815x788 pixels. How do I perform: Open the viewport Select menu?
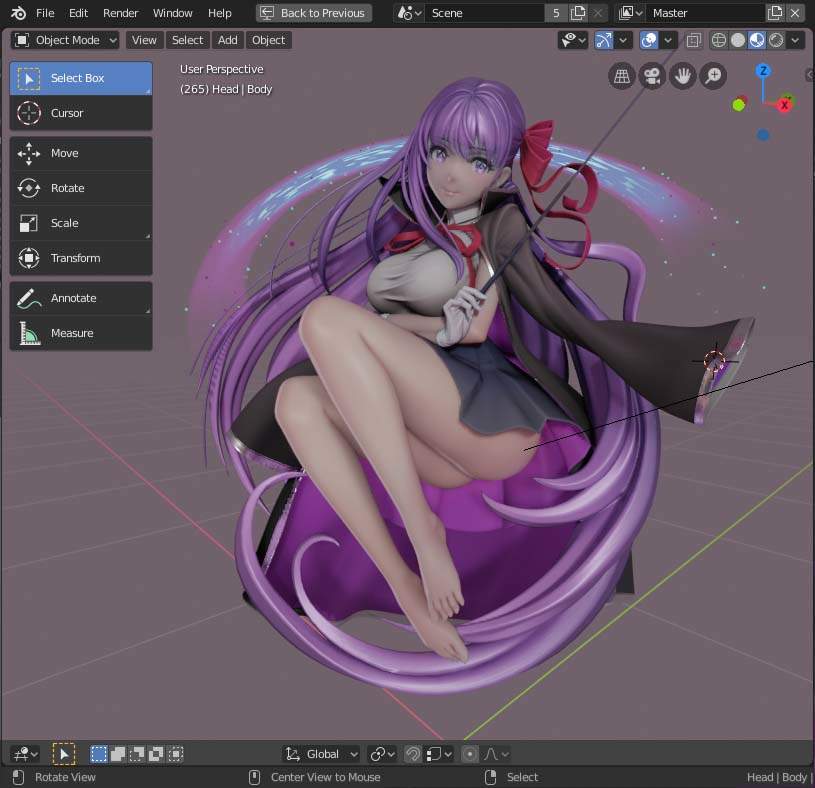point(188,40)
